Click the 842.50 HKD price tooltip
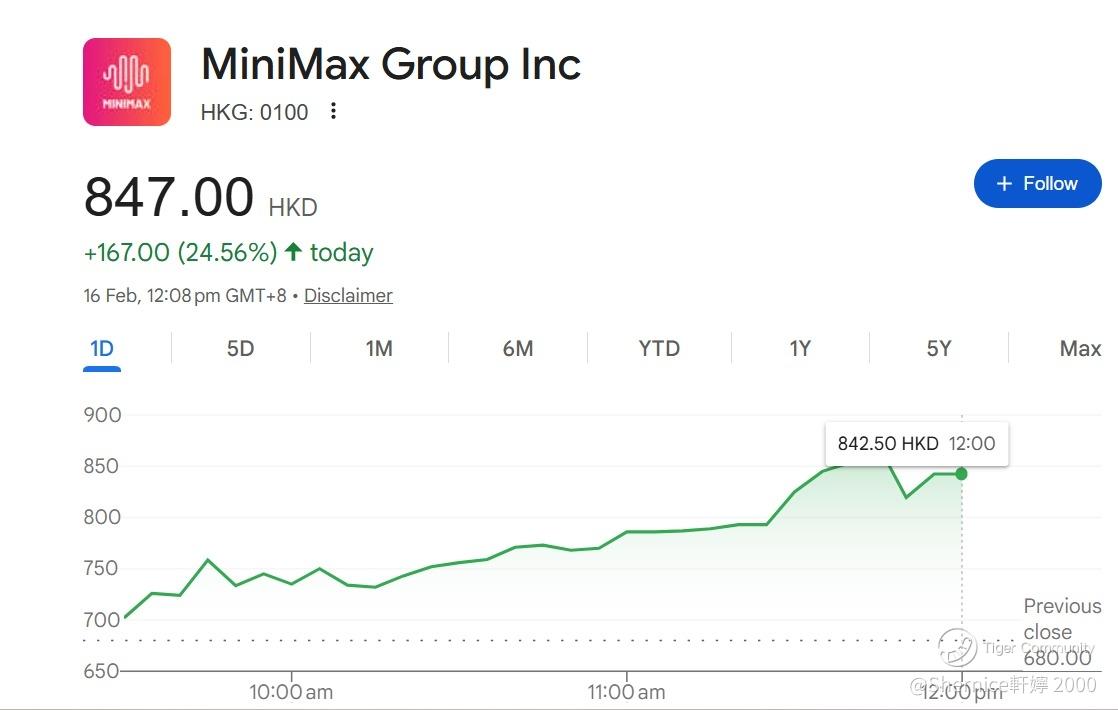 click(x=916, y=443)
